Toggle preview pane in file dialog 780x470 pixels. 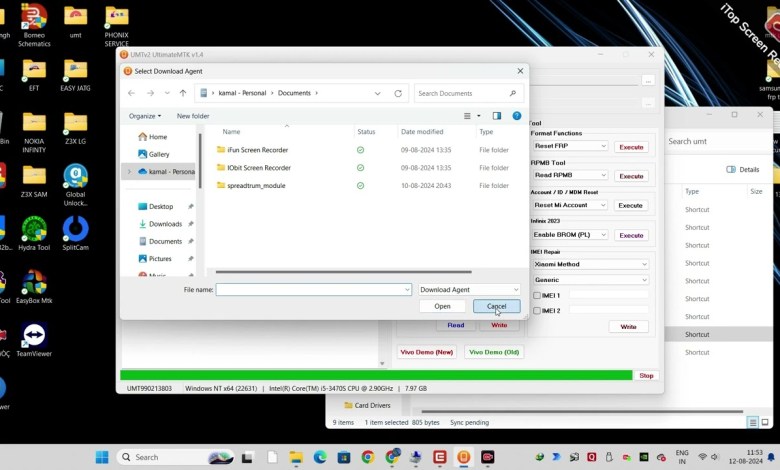496,116
